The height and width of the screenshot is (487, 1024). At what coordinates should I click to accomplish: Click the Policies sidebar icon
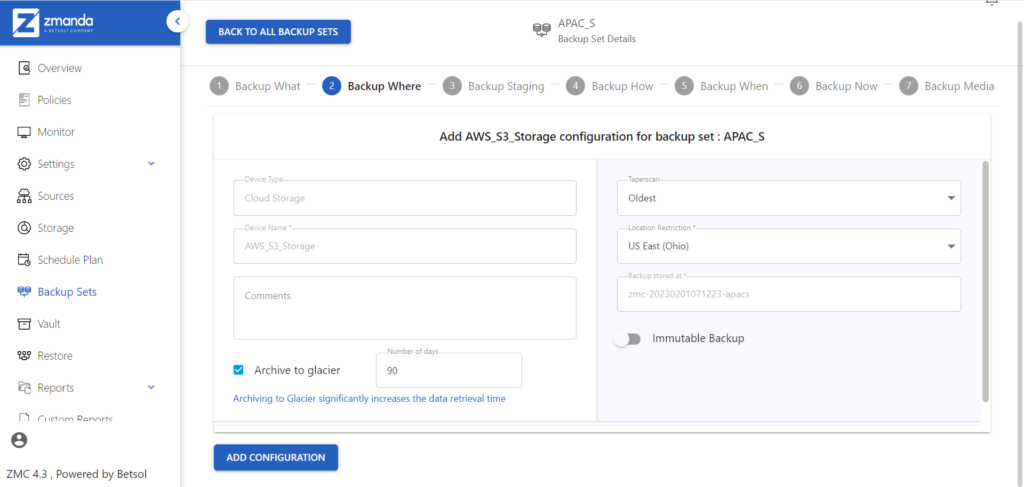24,100
